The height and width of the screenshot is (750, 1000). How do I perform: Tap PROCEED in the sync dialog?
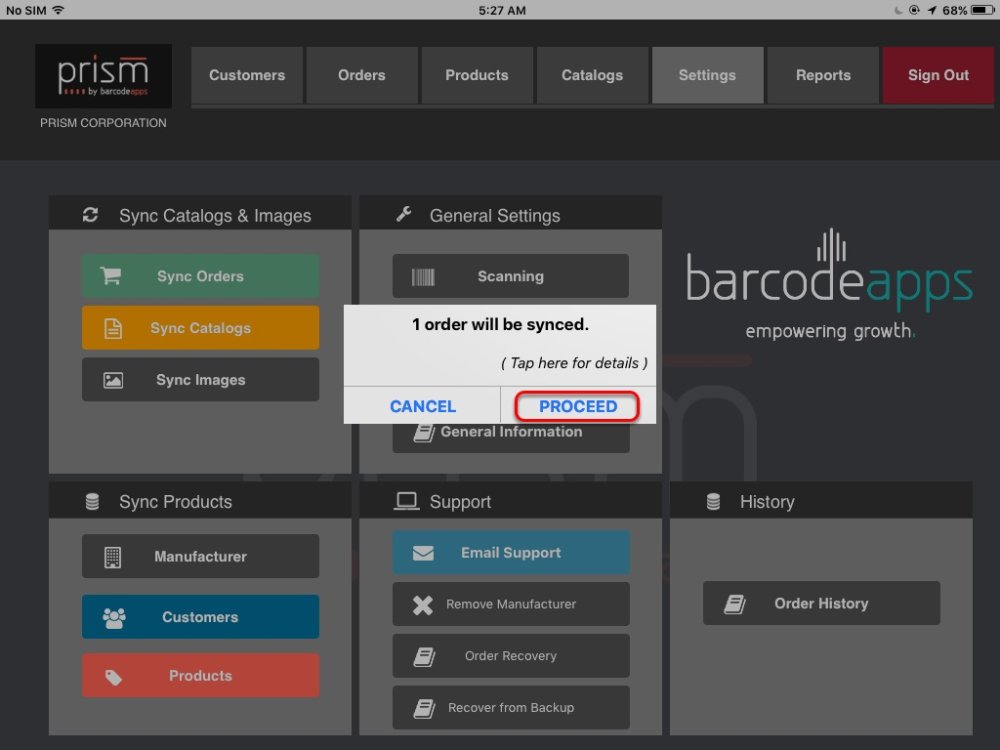578,406
